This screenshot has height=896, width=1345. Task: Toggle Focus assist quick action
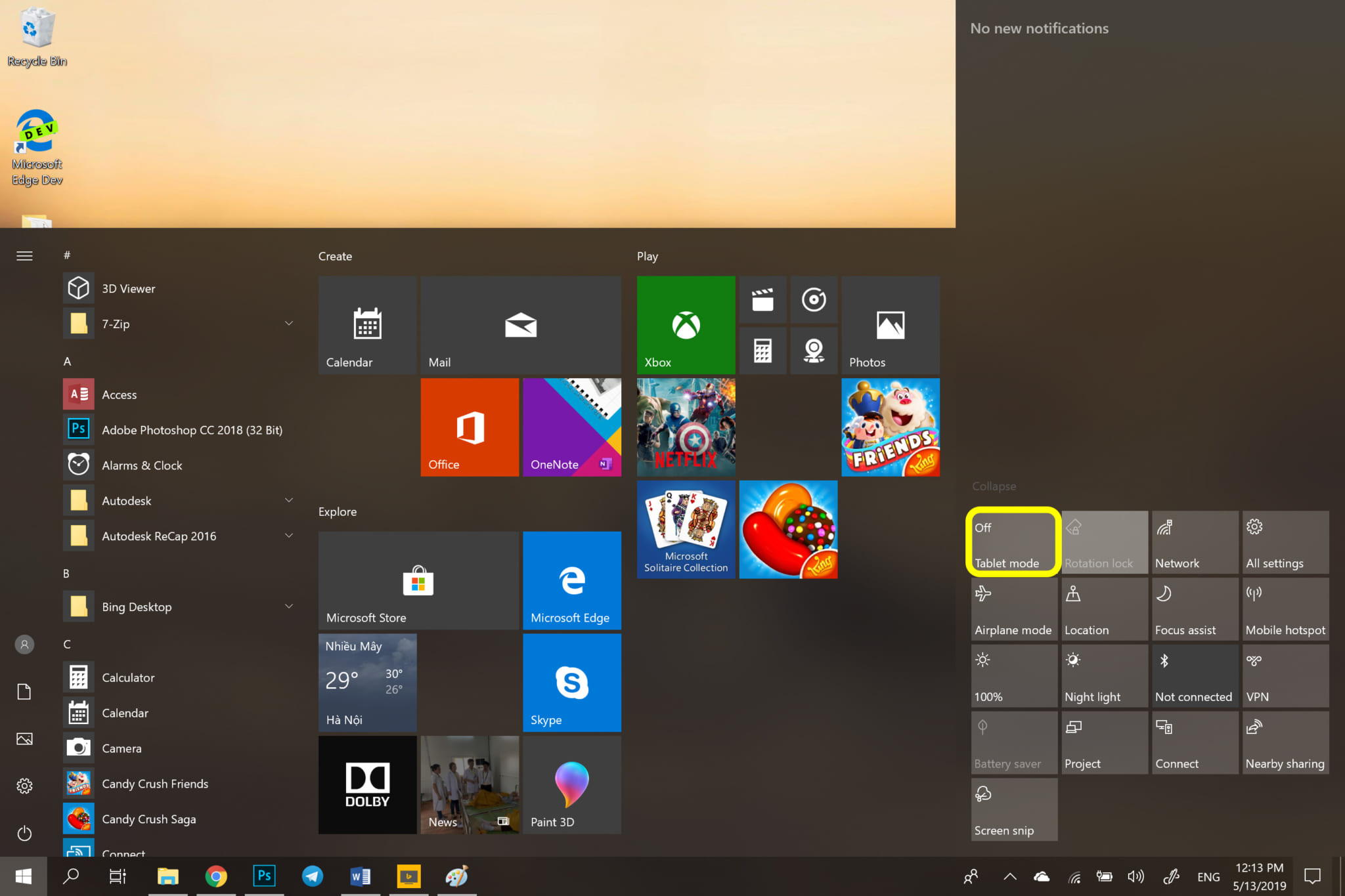1195,609
